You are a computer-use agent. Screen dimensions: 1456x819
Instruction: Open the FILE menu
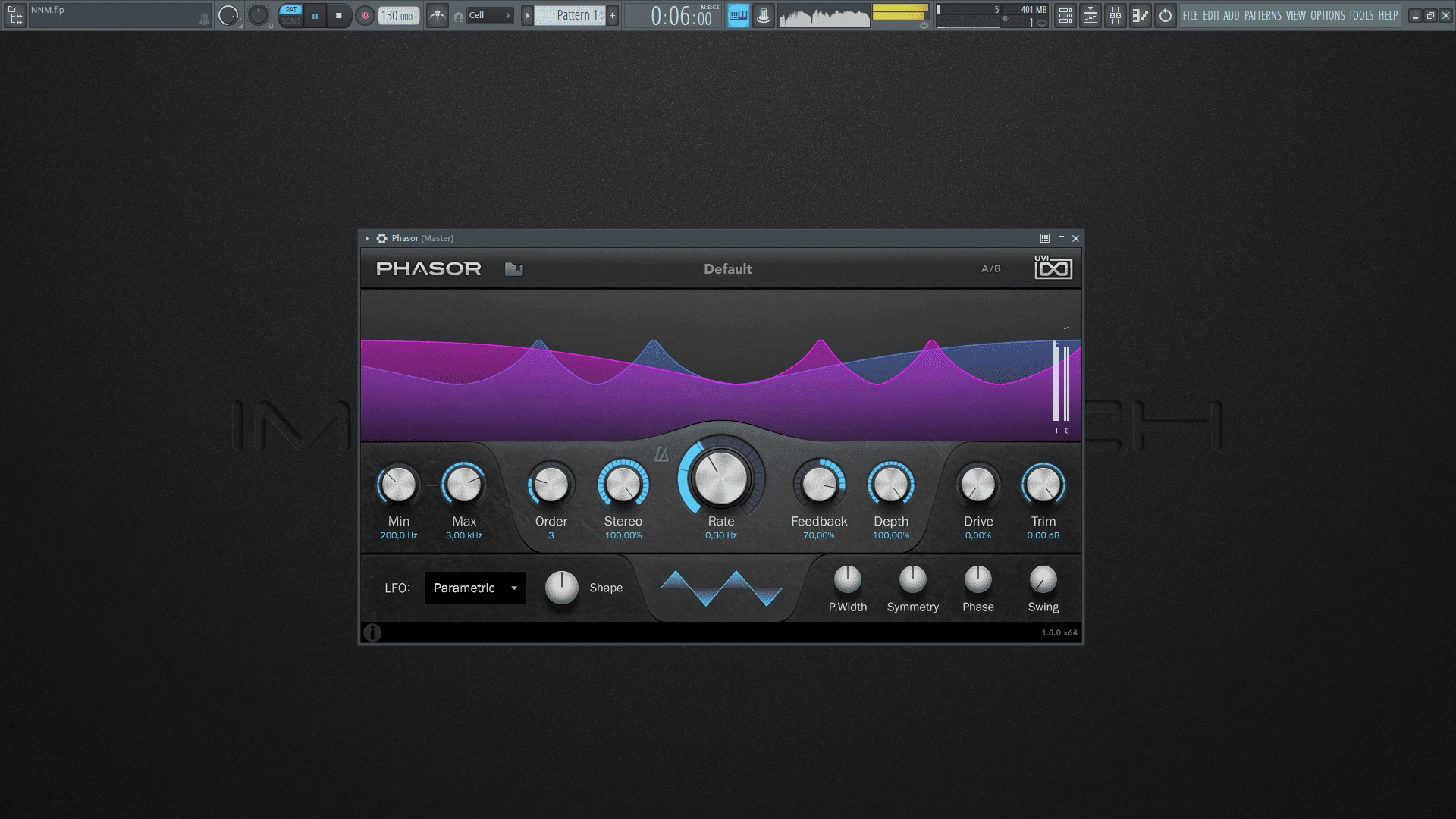coord(1191,15)
